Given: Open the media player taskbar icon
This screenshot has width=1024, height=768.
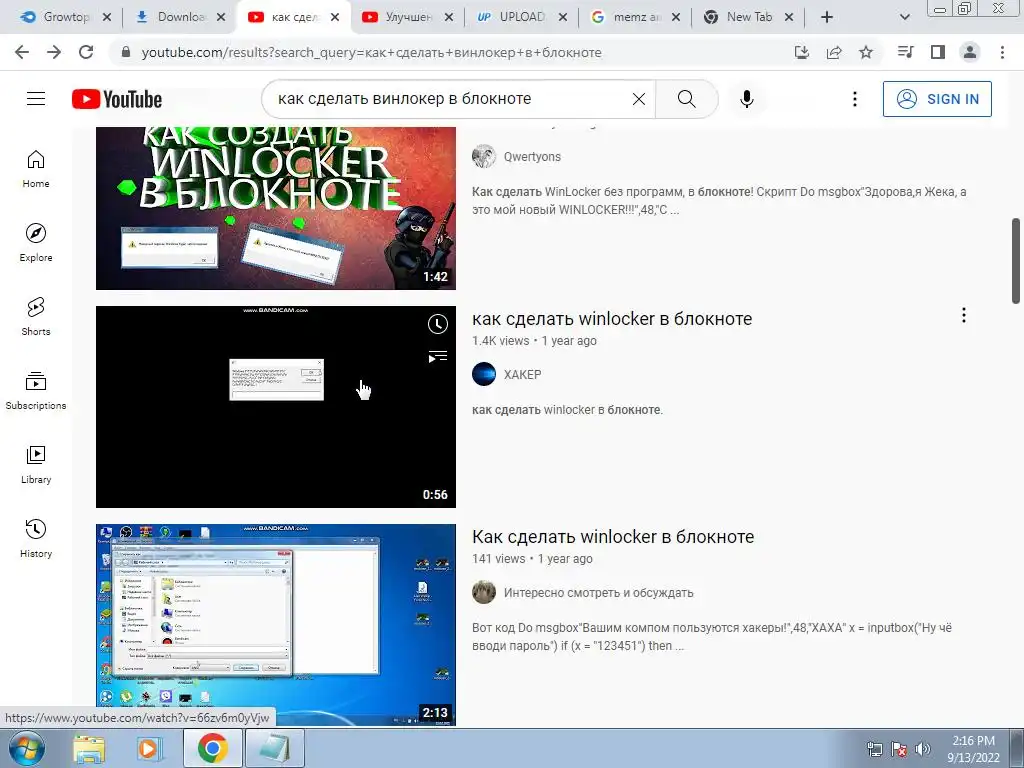Looking at the screenshot, I should pos(148,749).
